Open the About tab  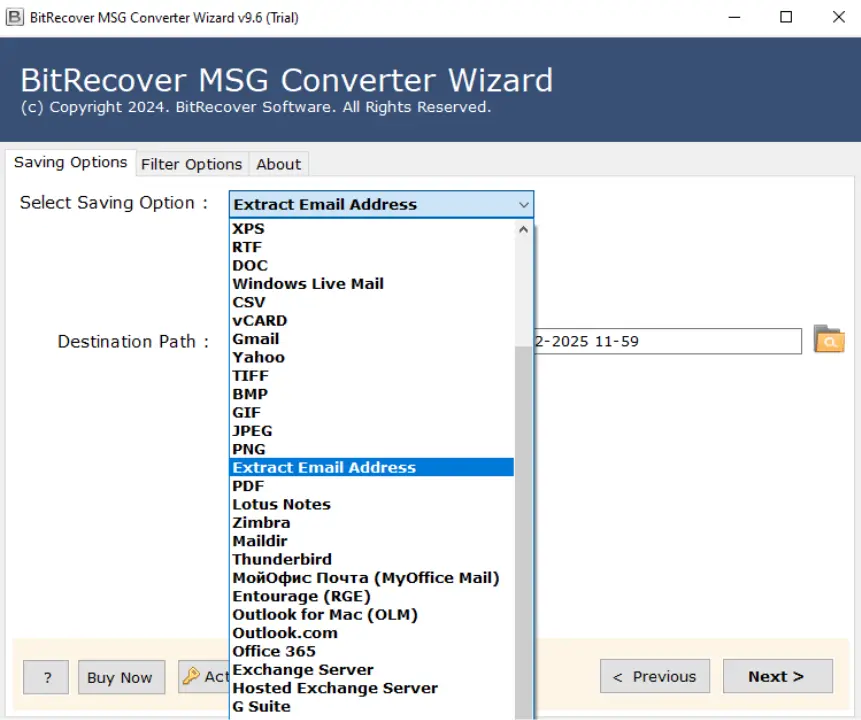[279, 164]
